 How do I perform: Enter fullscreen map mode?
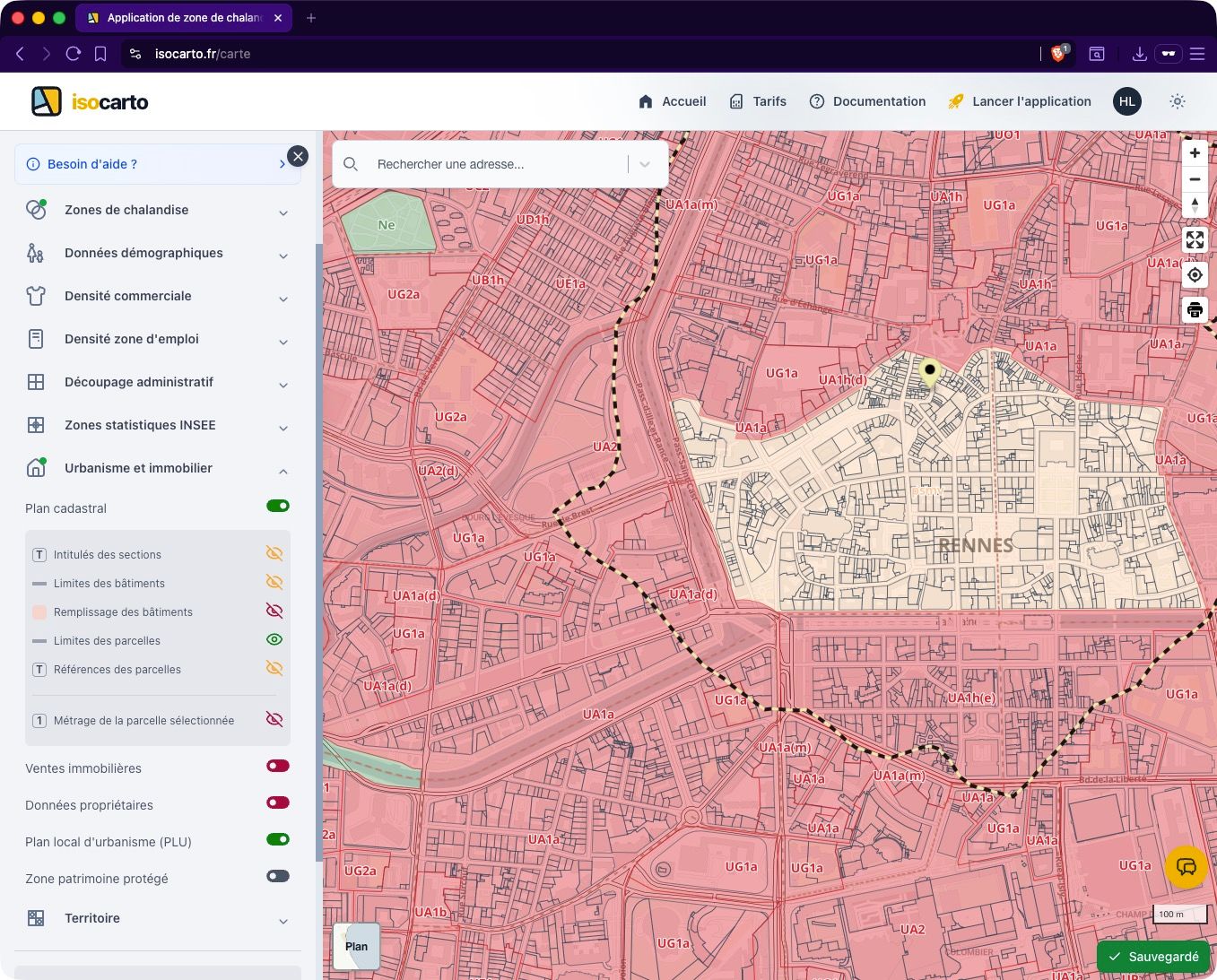[1195, 239]
